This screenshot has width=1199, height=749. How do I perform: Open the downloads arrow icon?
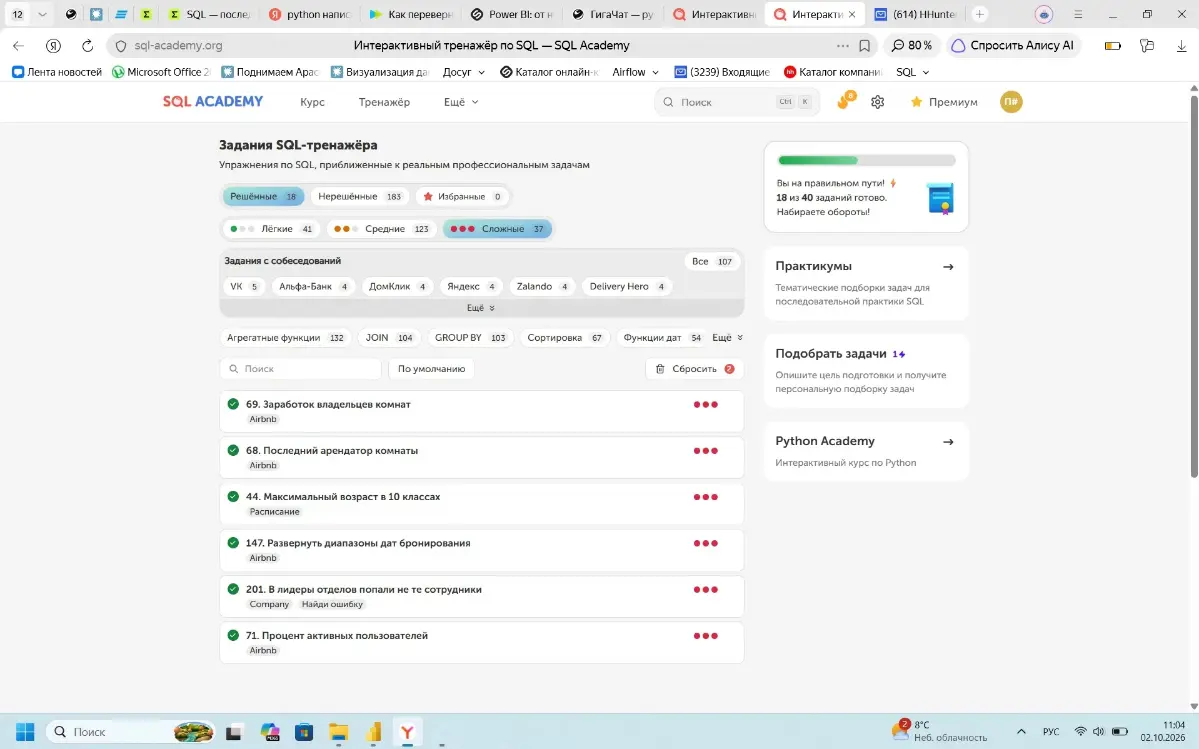coord(1181,46)
